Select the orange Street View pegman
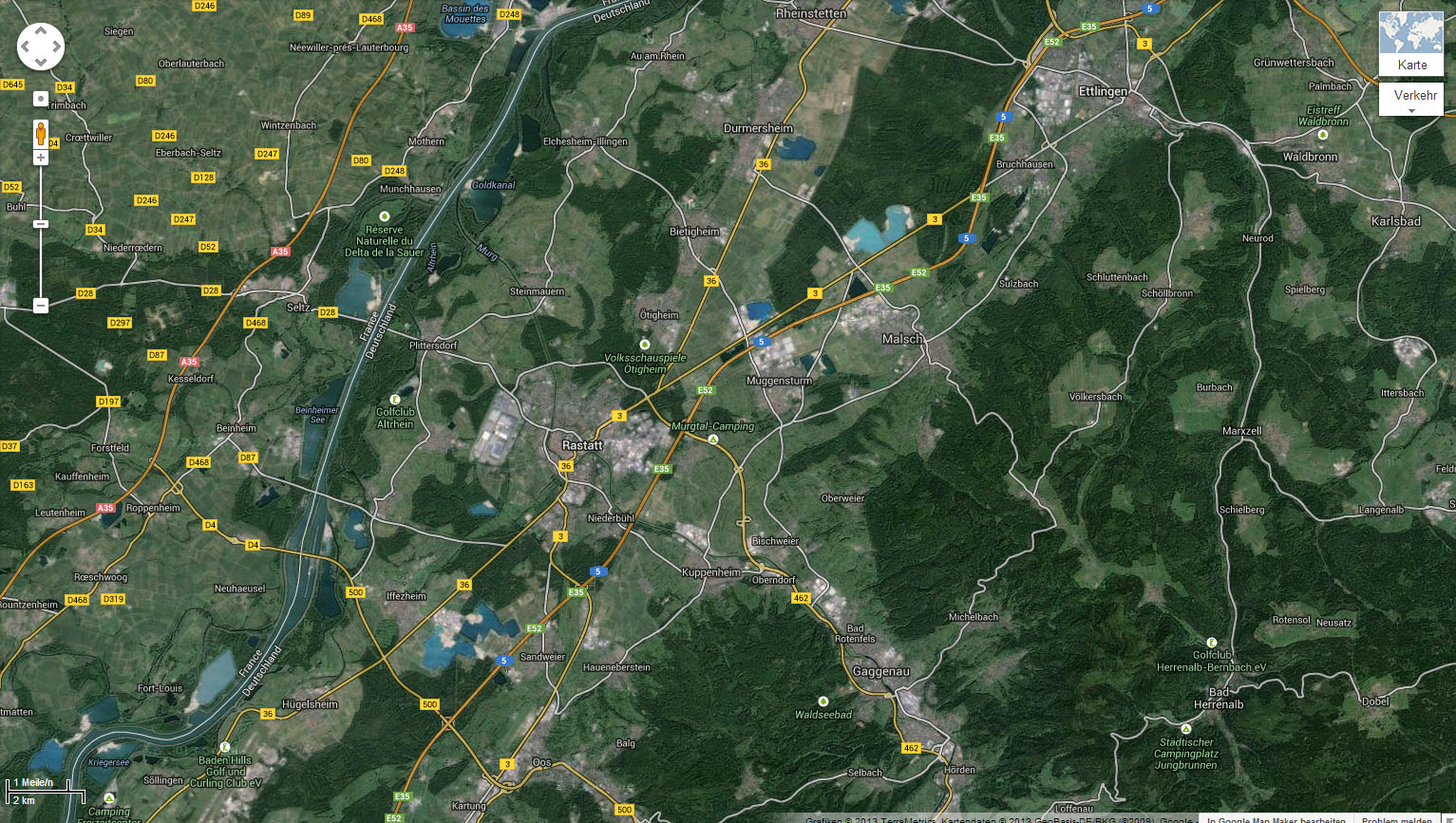Viewport: 1456px width, 823px height. click(40, 134)
